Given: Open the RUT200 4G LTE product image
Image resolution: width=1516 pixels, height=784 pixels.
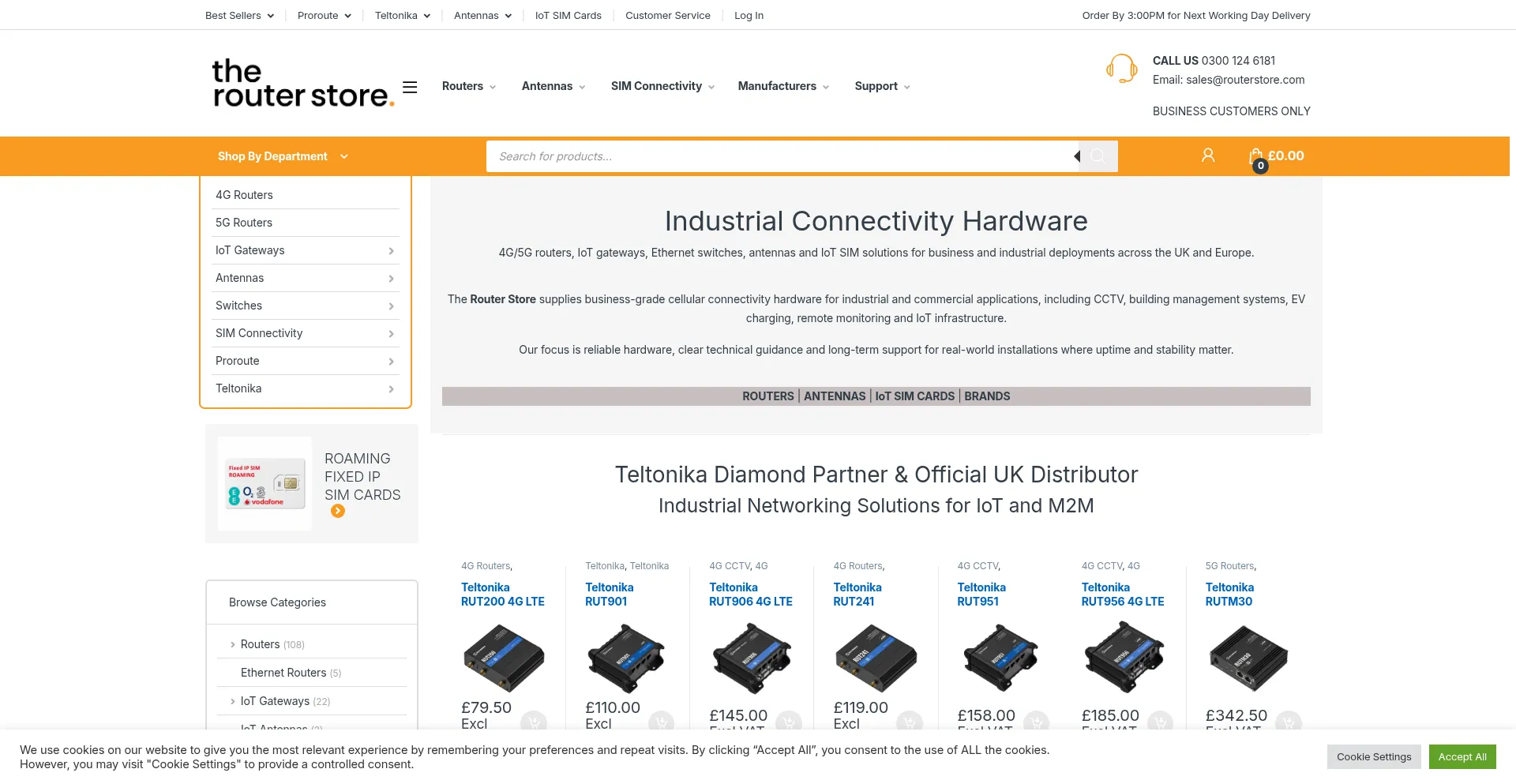Looking at the screenshot, I should pos(504,658).
